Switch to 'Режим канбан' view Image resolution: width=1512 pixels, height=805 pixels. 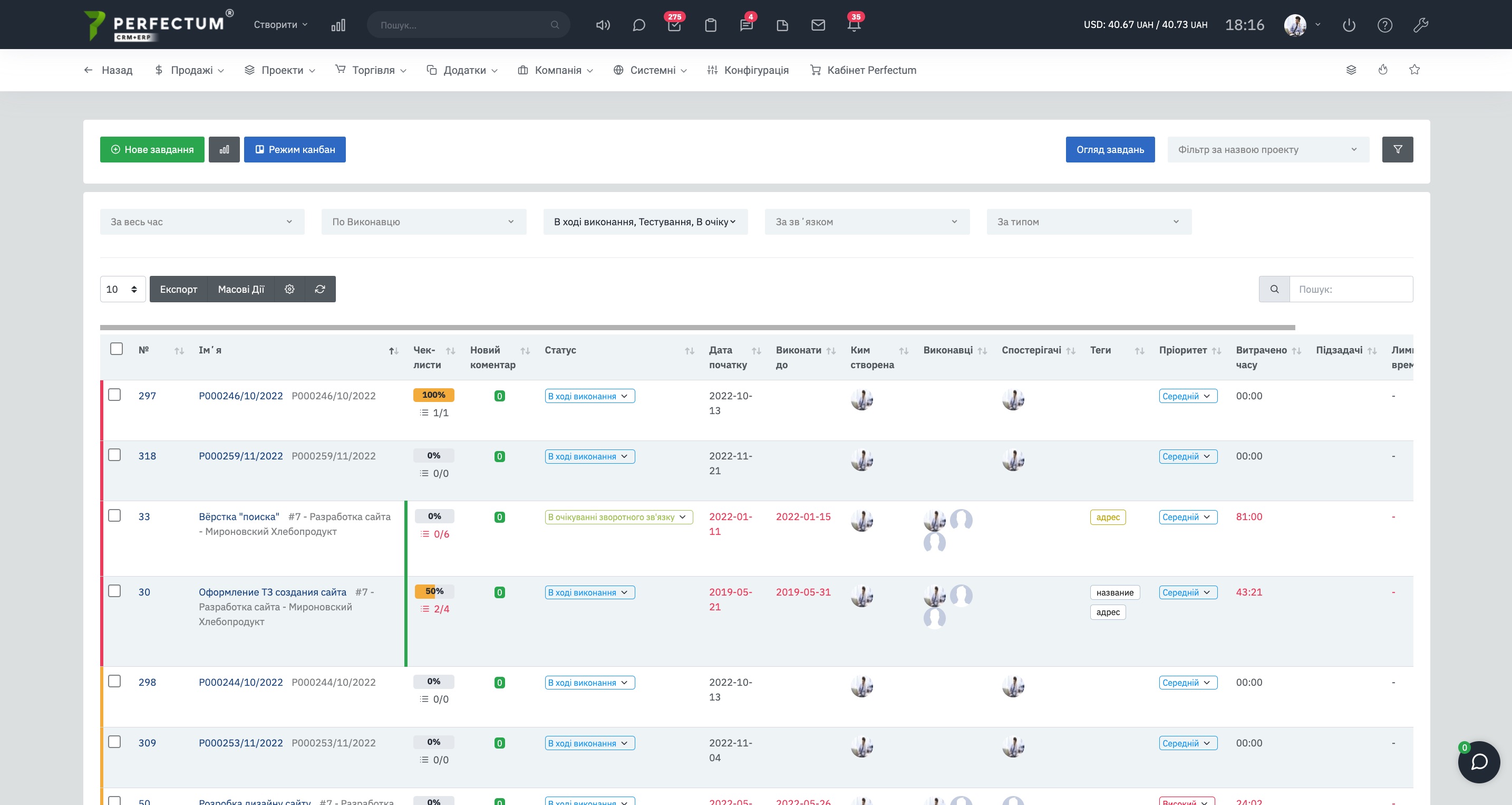pos(295,149)
